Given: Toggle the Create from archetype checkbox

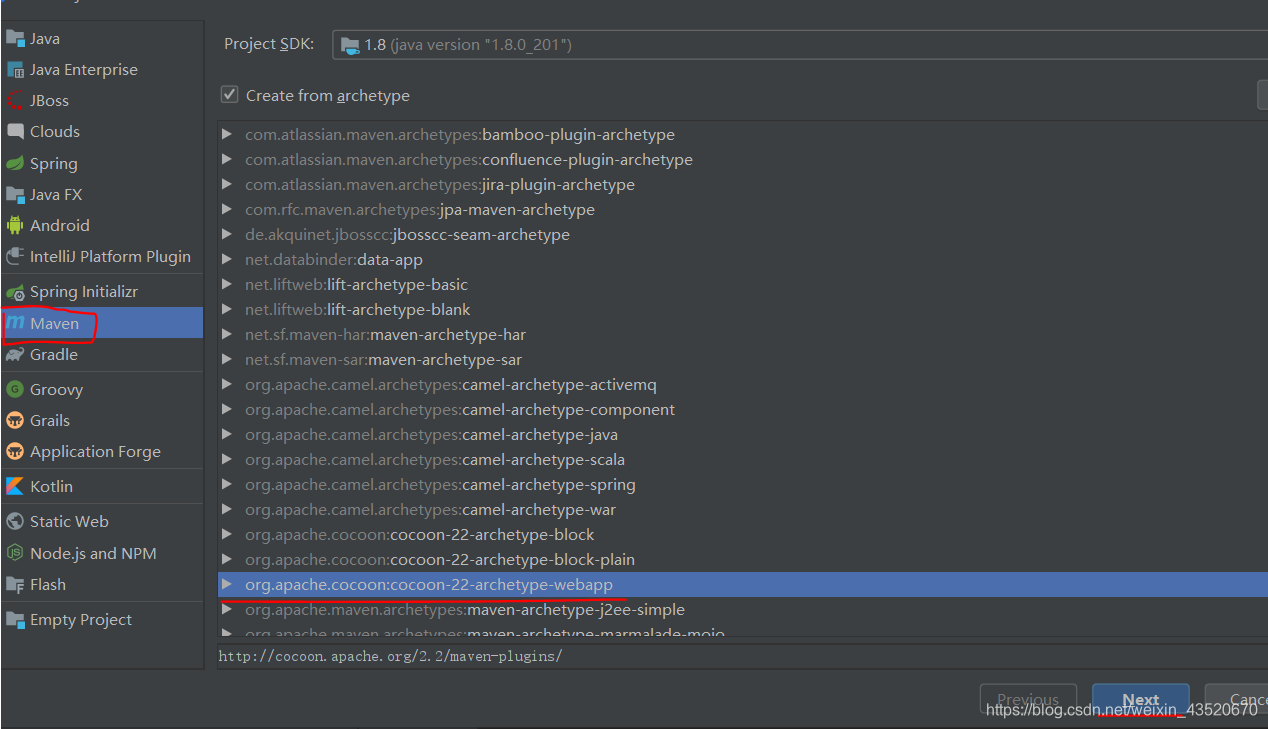Looking at the screenshot, I should (230, 95).
